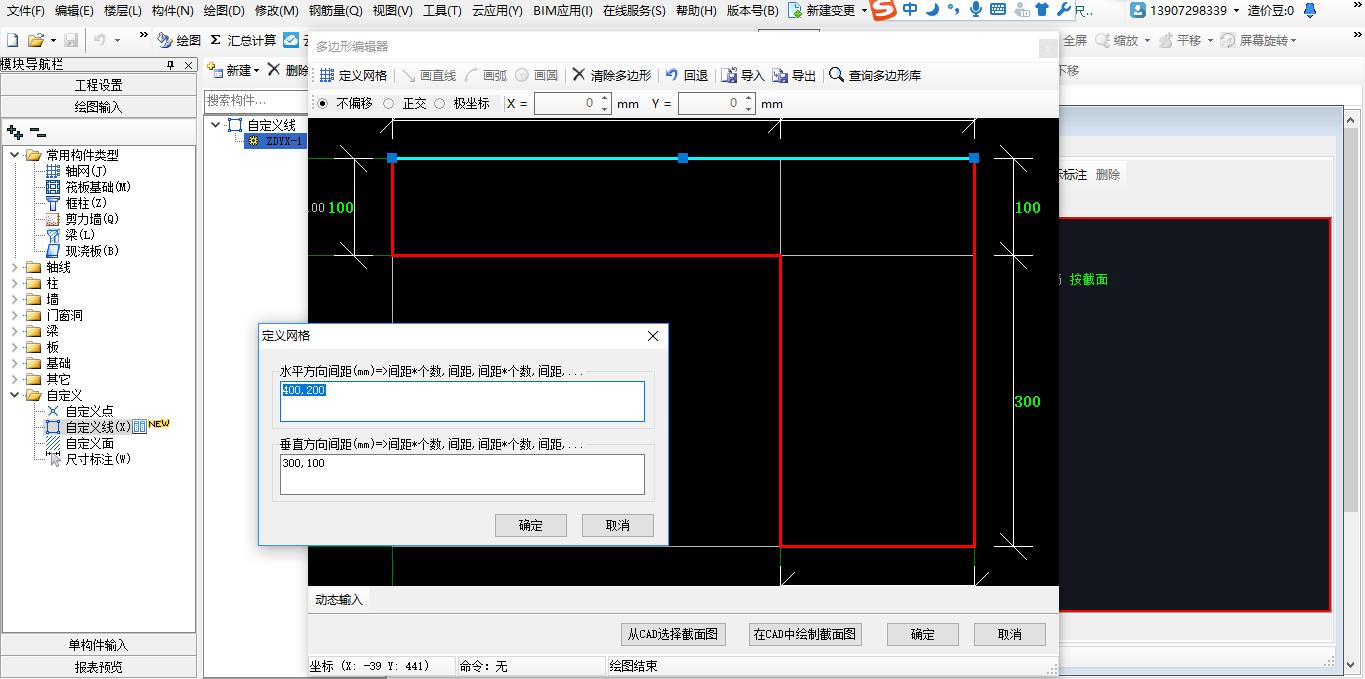Increase the X coordinate value with spinner up
The width and height of the screenshot is (1365, 679).
click(605, 99)
